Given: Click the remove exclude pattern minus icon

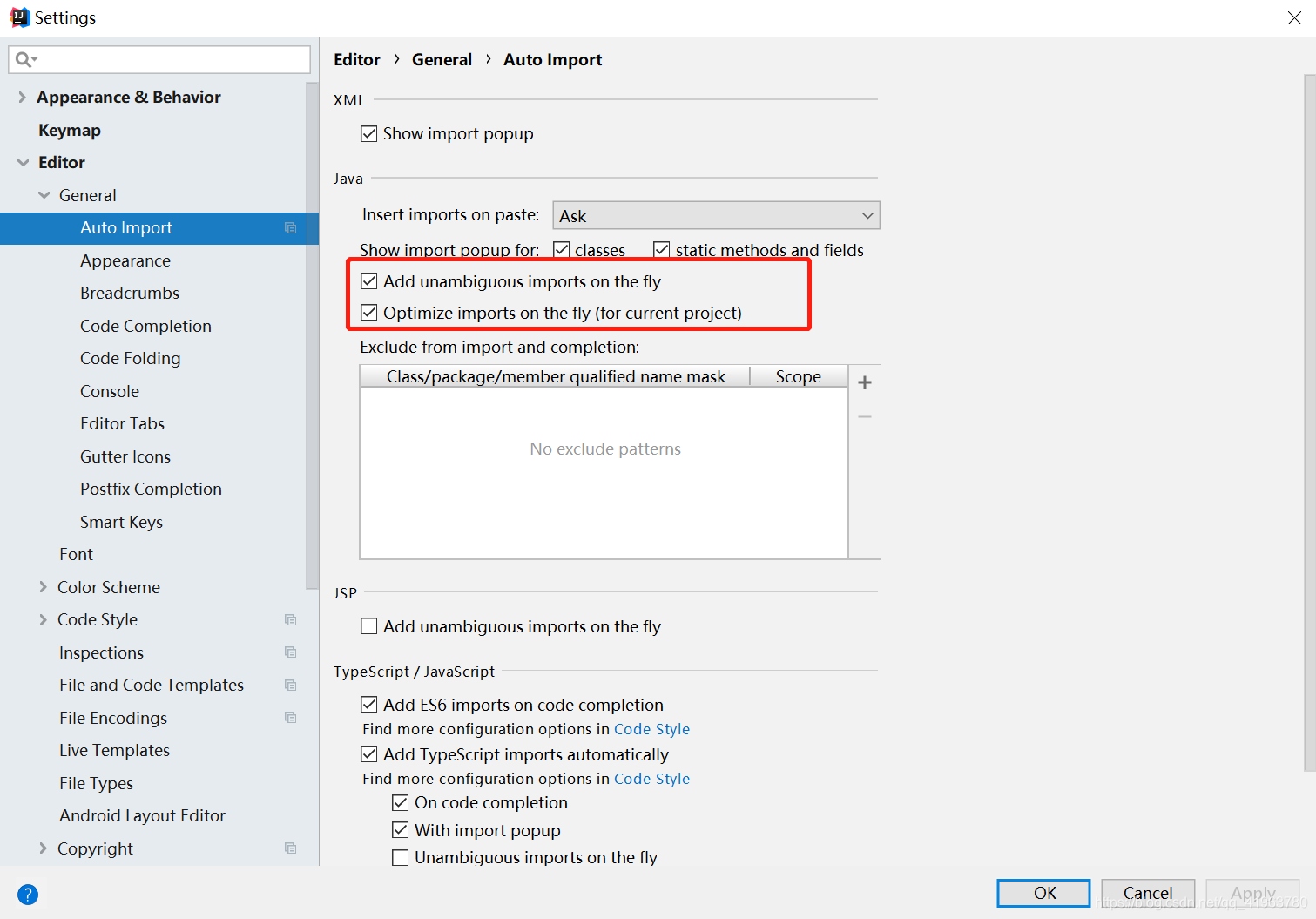Looking at the screenshot, I should [865, 416].
